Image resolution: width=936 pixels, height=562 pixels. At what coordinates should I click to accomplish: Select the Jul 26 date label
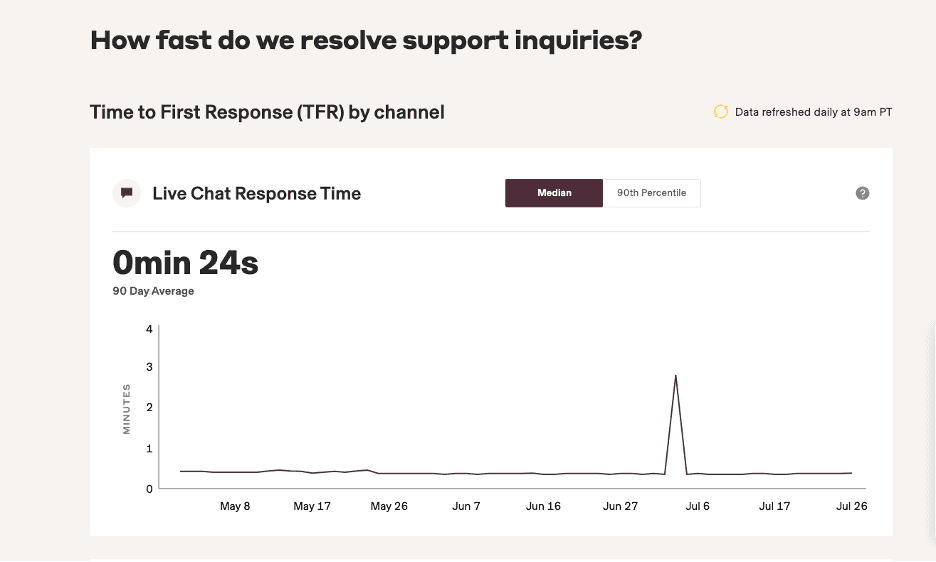(851, 506)
